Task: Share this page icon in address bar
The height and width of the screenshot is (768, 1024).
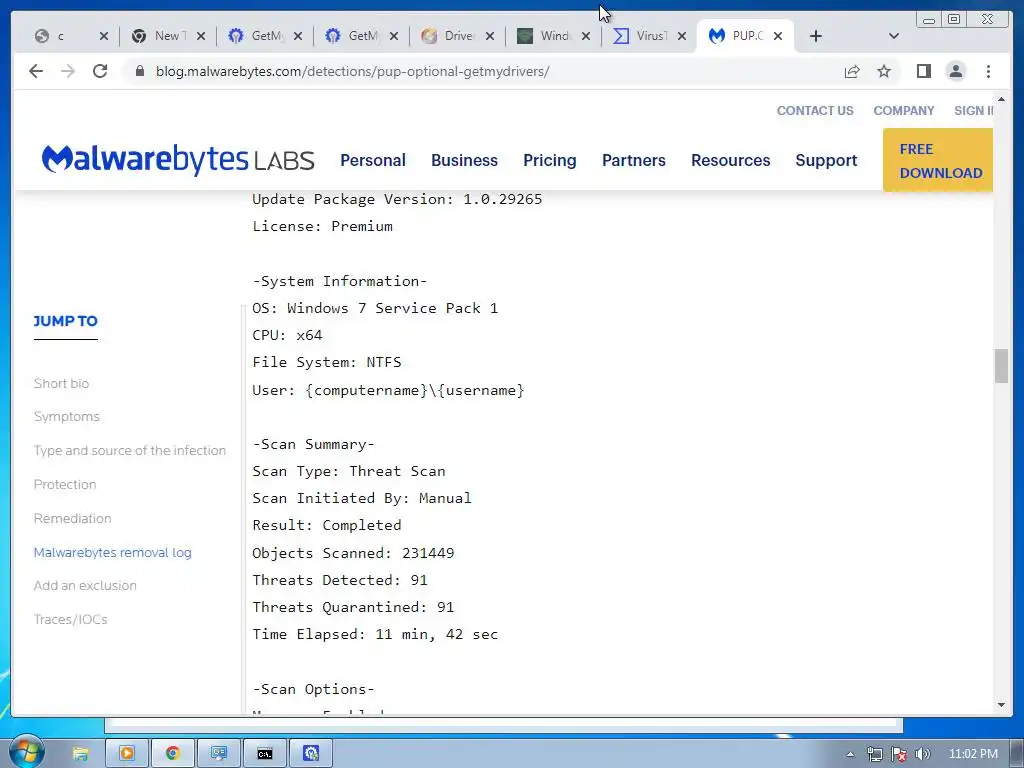Action: pos(852,71)
